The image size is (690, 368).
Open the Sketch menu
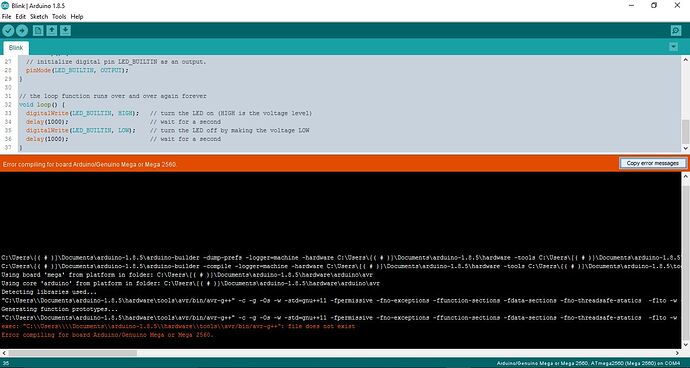tap(39, 17)
